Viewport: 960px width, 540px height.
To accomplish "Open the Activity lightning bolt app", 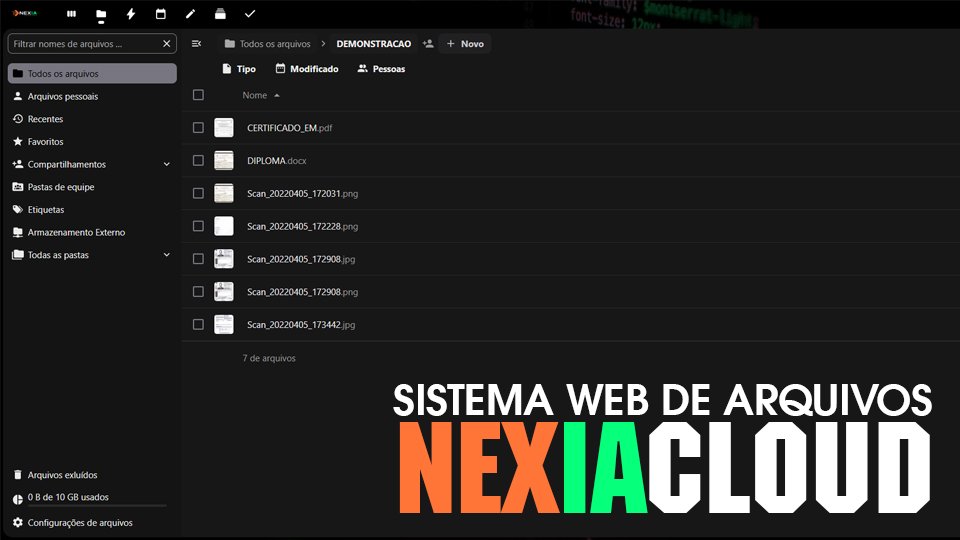I will click(130, 14).
